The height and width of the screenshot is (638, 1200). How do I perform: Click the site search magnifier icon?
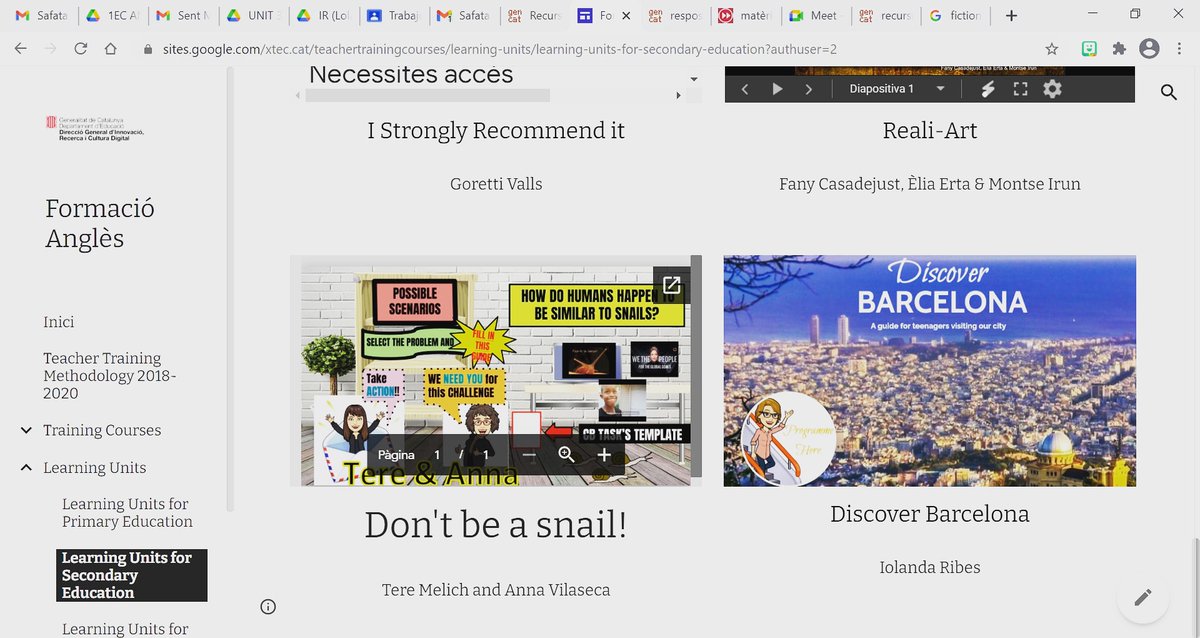(1169, 93)
